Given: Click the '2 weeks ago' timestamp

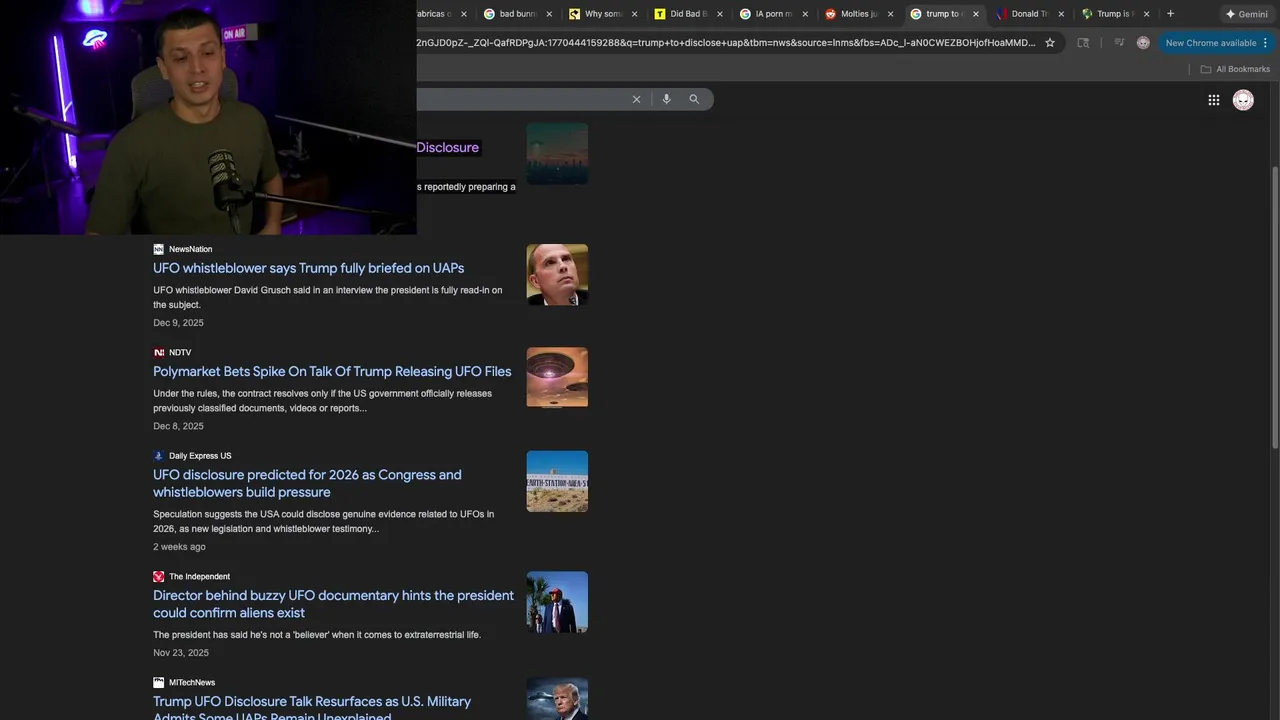Looking at the screenshot, I should coord(179,547).
